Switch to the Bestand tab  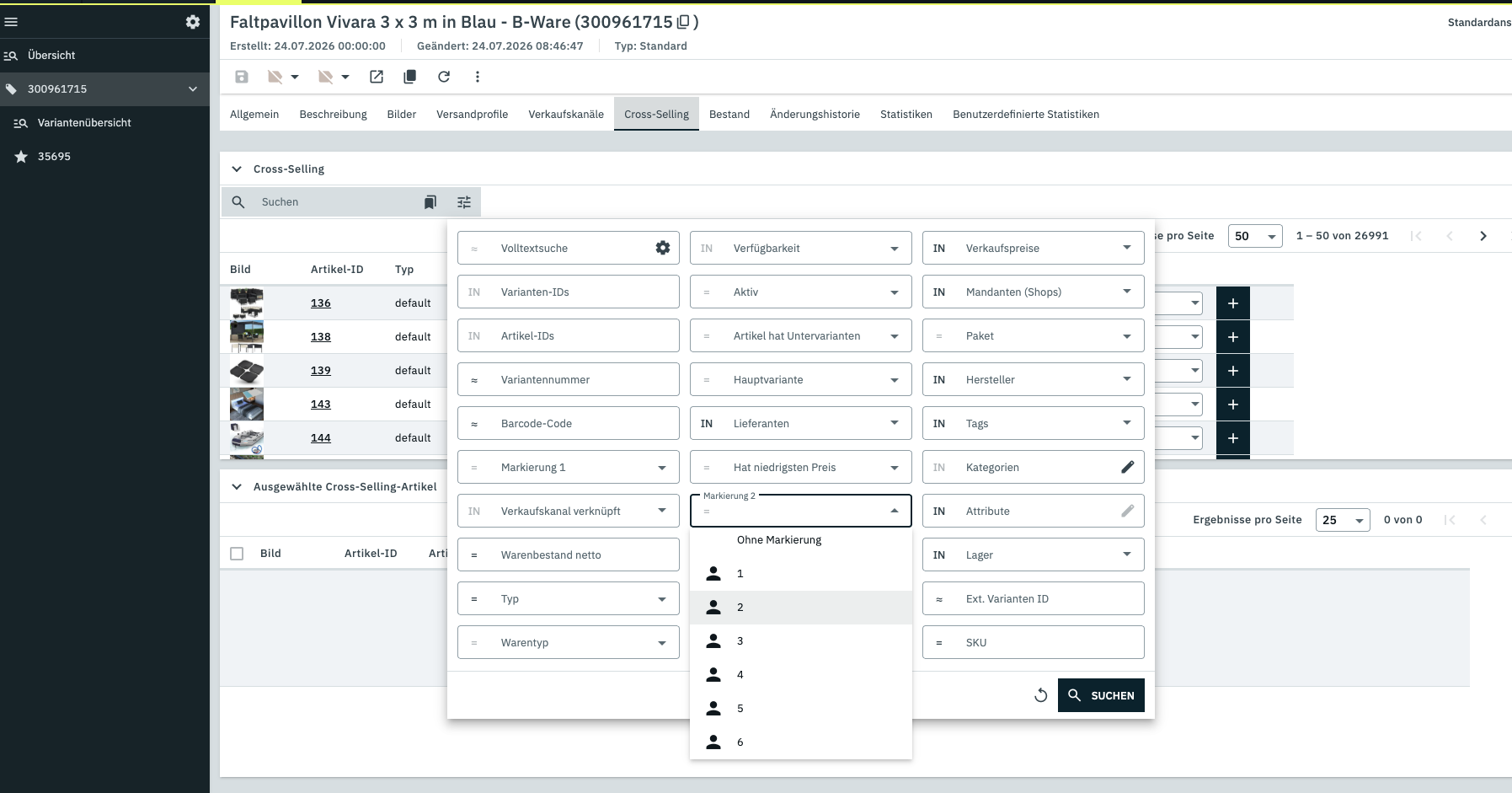pos(729,115)
